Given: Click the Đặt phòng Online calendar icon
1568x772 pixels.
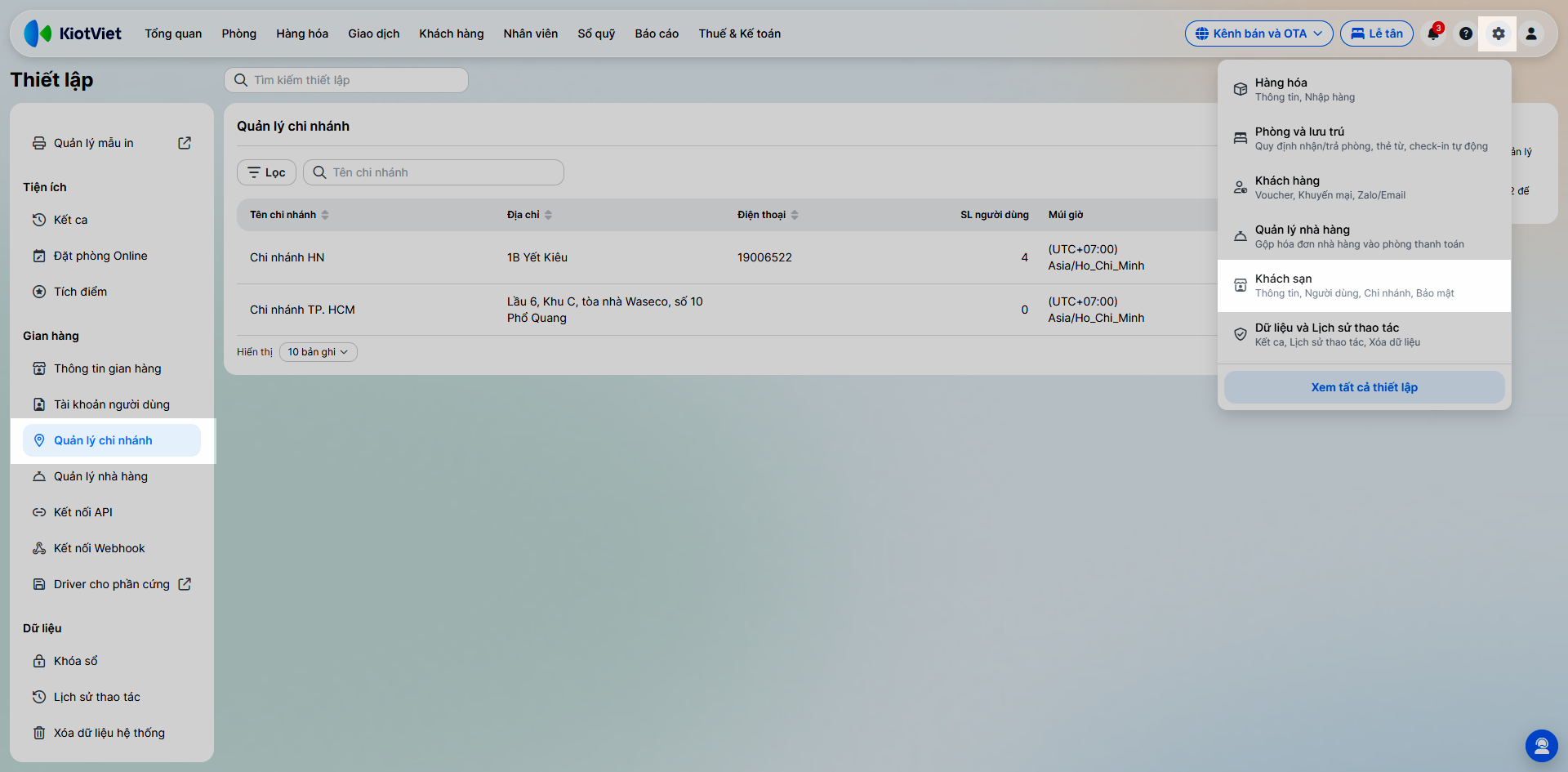Looking at the screenshot, I should (x=39, y=256).
